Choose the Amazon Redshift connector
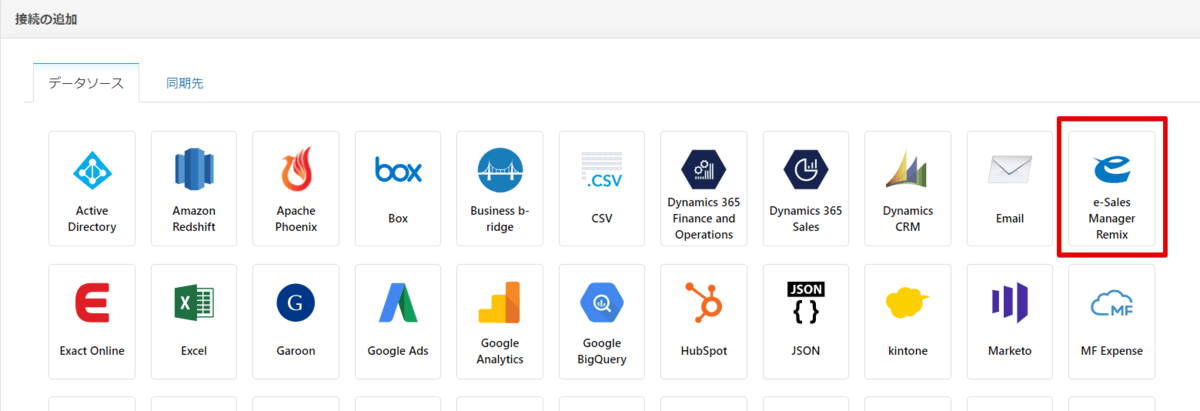 (x=194, y=189)
